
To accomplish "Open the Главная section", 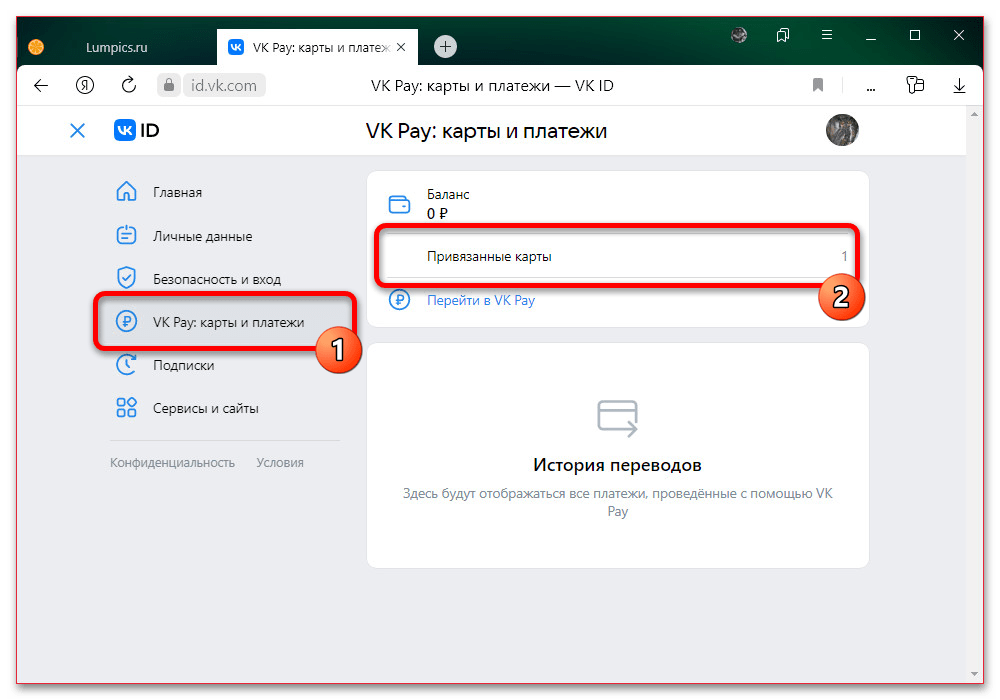I will 177,193.
